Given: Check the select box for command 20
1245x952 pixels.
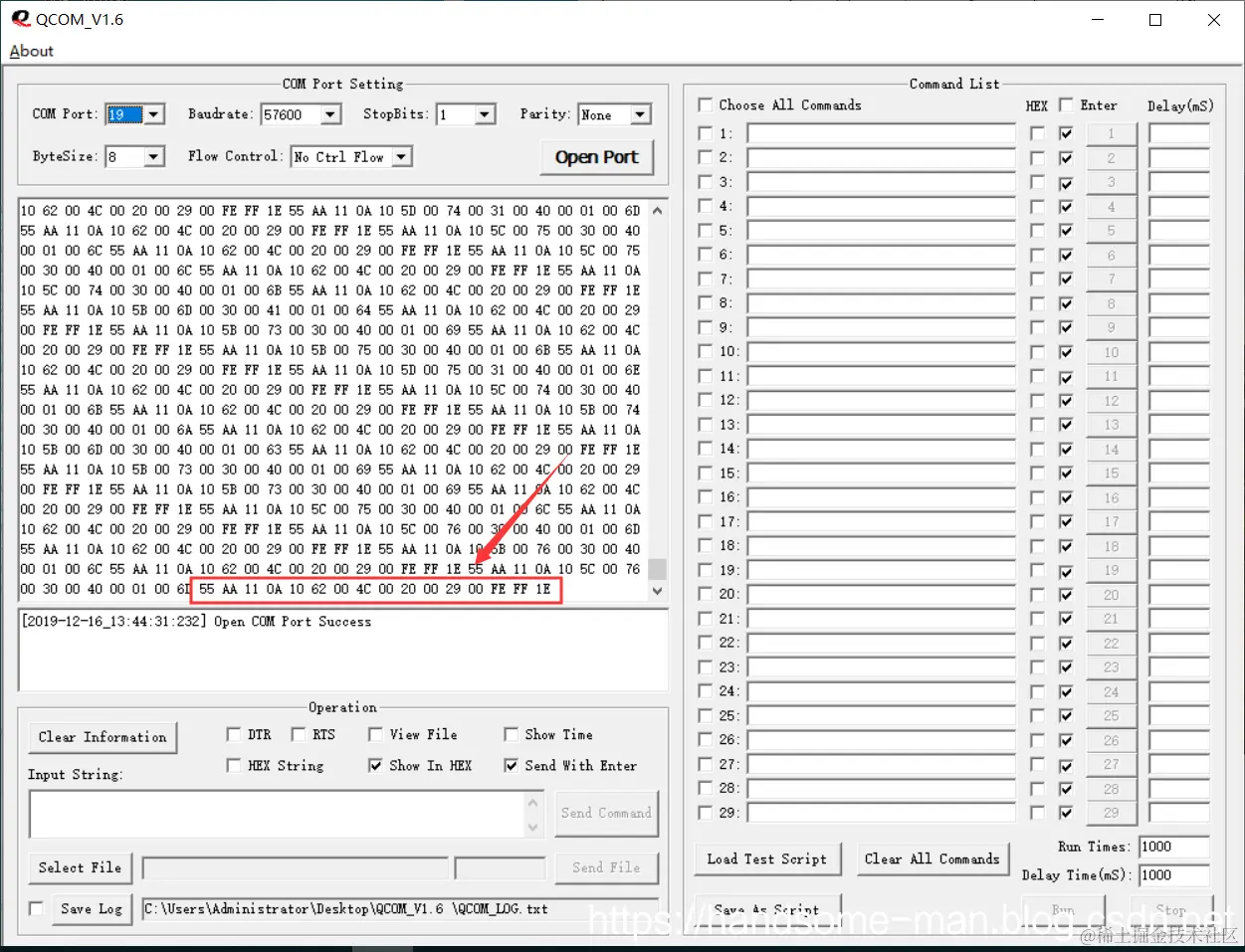Looking at the screenshot, I should [x=706, y=595].
